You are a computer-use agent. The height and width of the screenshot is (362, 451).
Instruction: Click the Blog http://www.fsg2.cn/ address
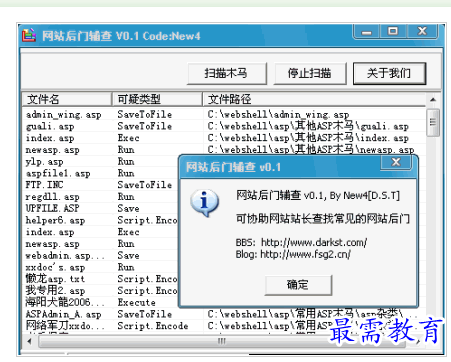point(305,254)
